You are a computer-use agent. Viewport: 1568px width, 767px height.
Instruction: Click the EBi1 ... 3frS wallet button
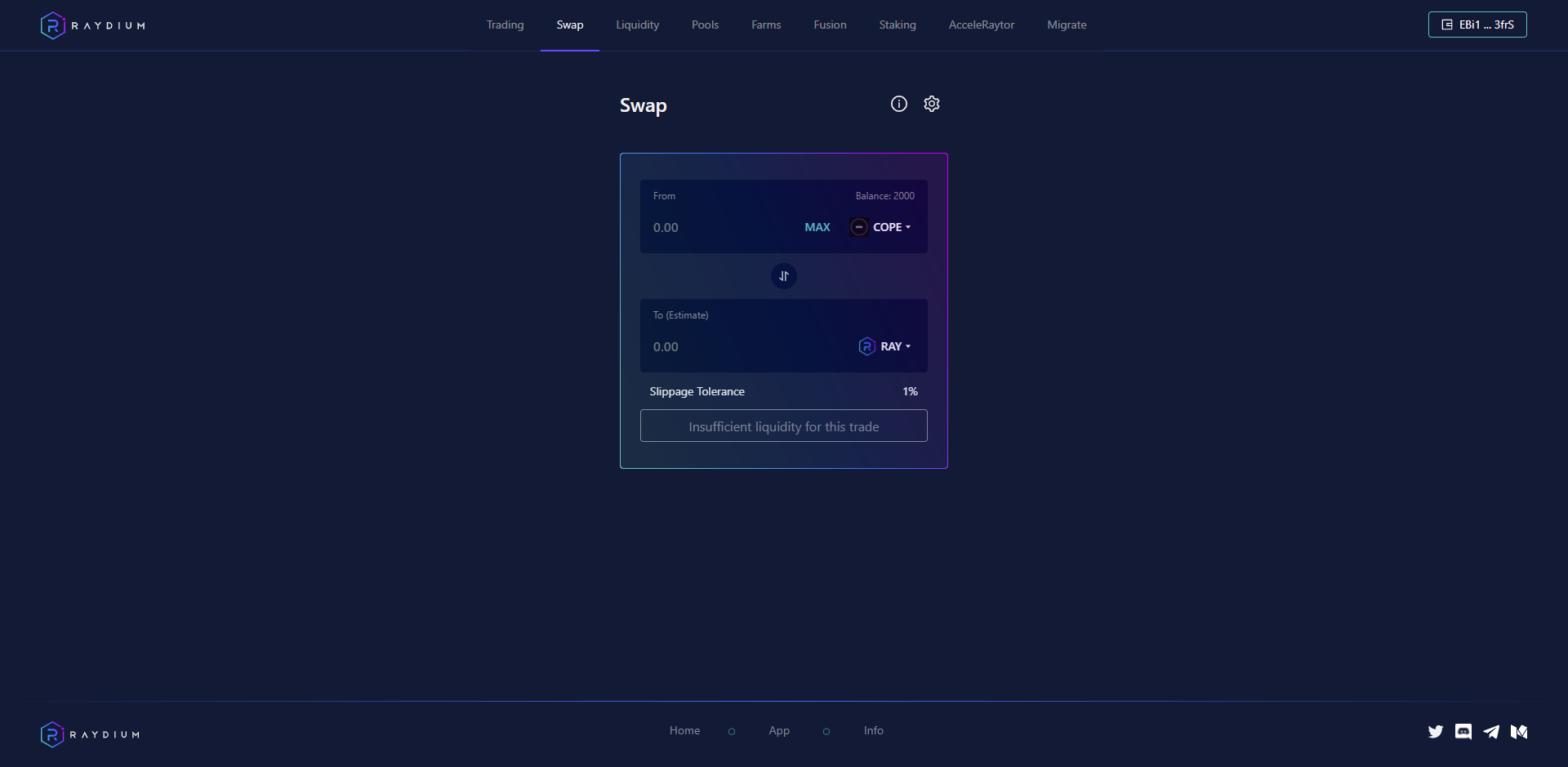coord(1477,25)
